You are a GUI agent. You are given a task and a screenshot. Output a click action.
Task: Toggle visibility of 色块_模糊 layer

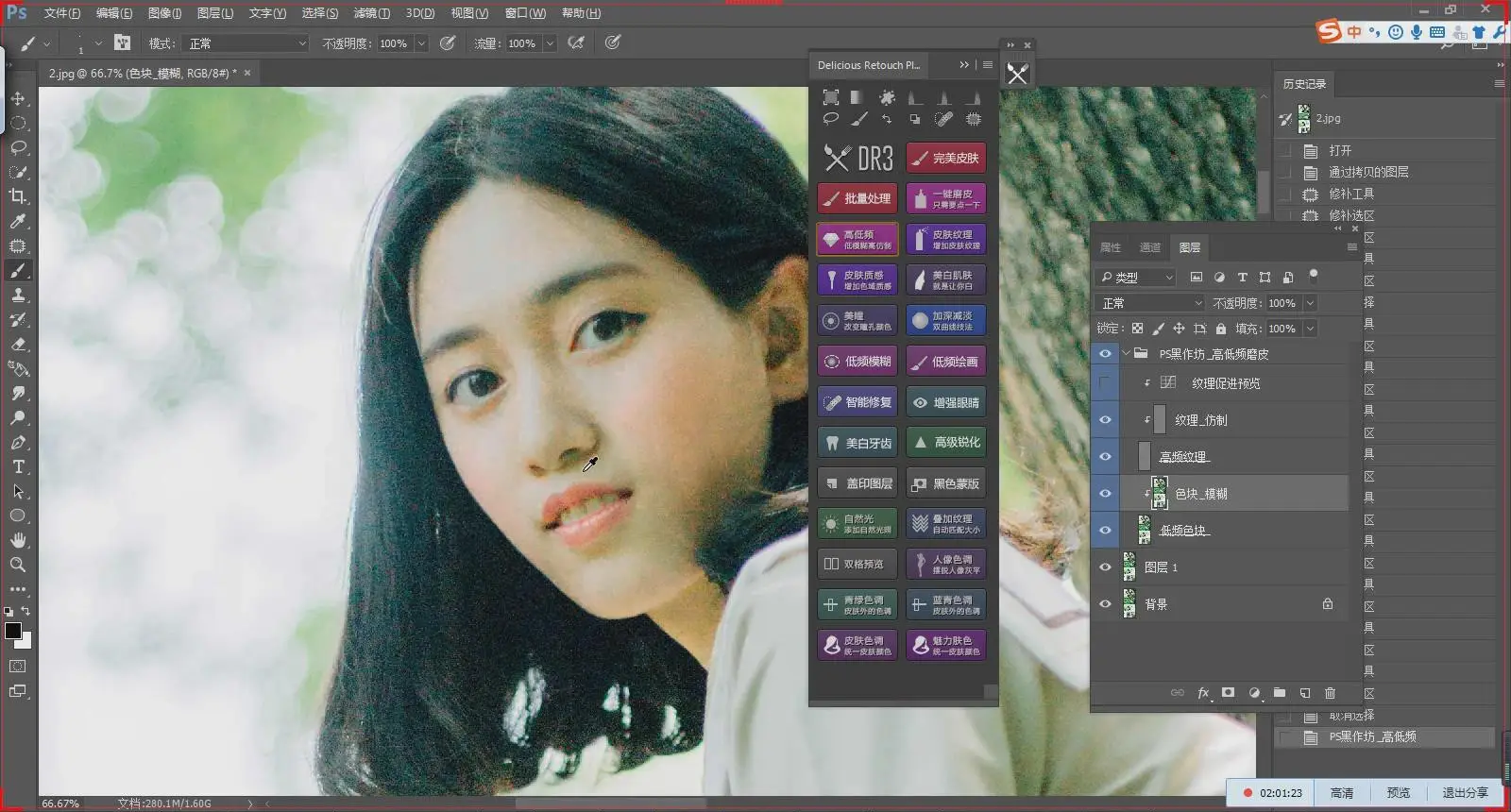pyautogui.click(x=1105, y=493)
